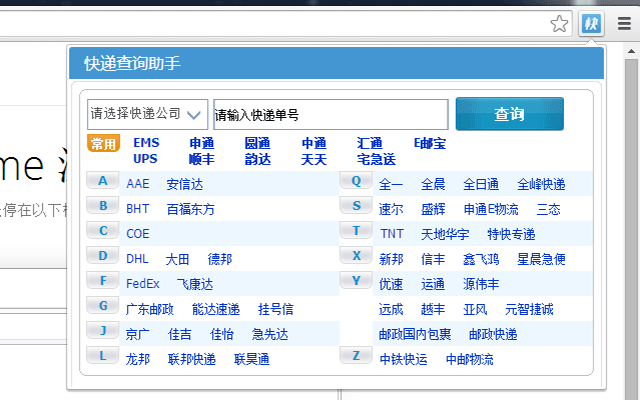This screenshot has width=640, height=400.
Task: Click the letter G index button
Action: (103, 305)
